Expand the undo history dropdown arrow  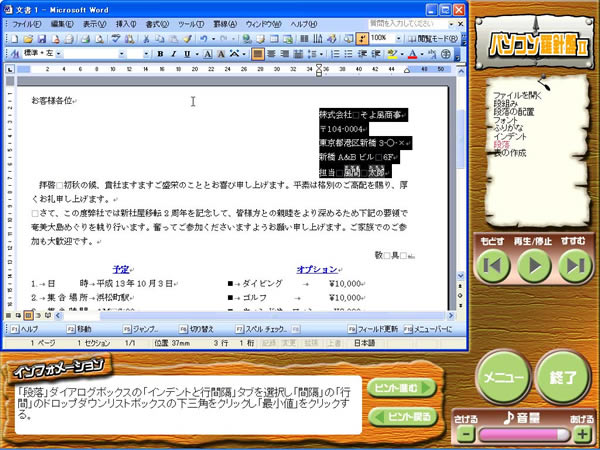pyautogui.click(x=213, y=39)
